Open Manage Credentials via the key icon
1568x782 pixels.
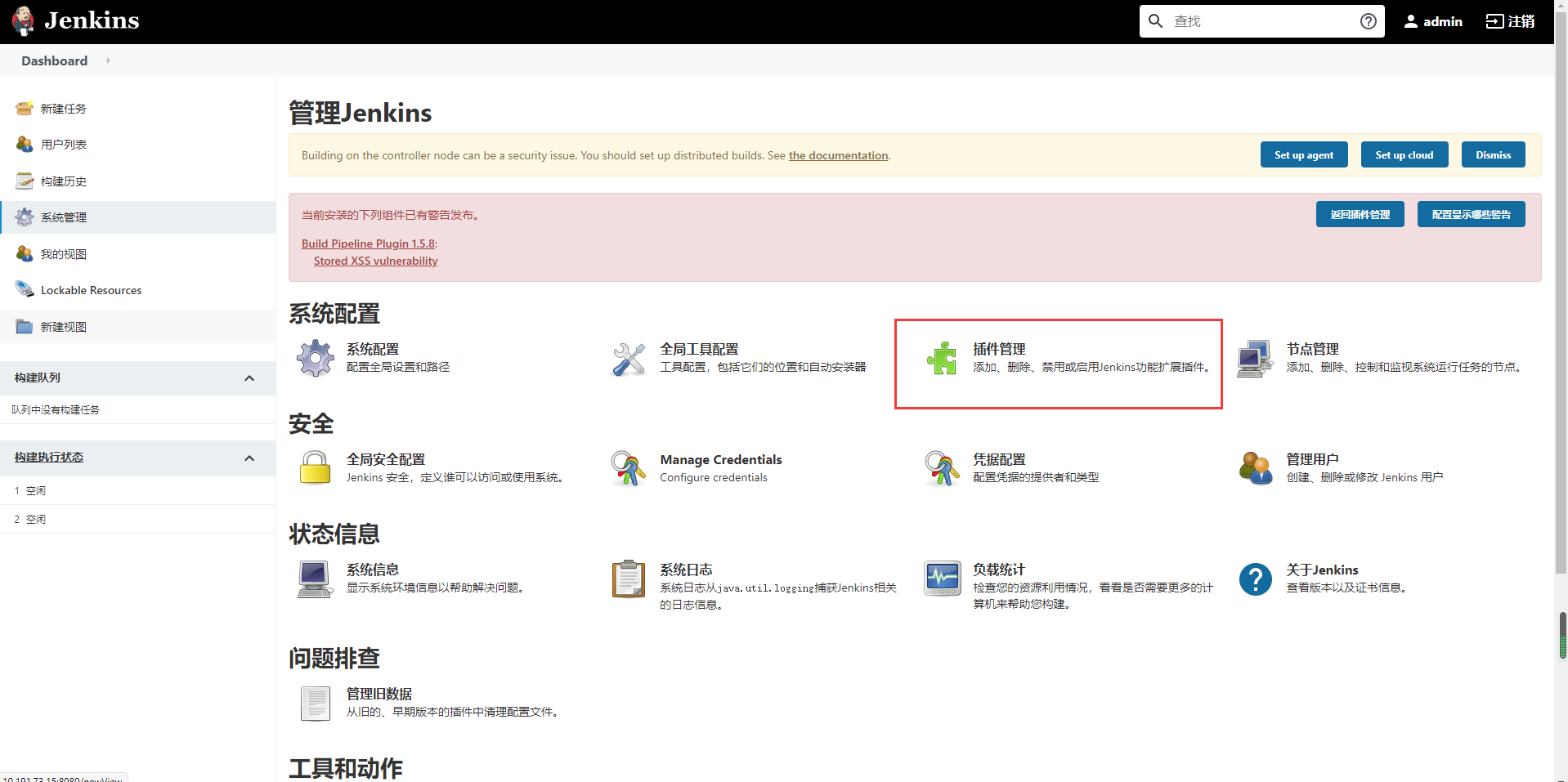pyautogui.click(x=628, y=468)
